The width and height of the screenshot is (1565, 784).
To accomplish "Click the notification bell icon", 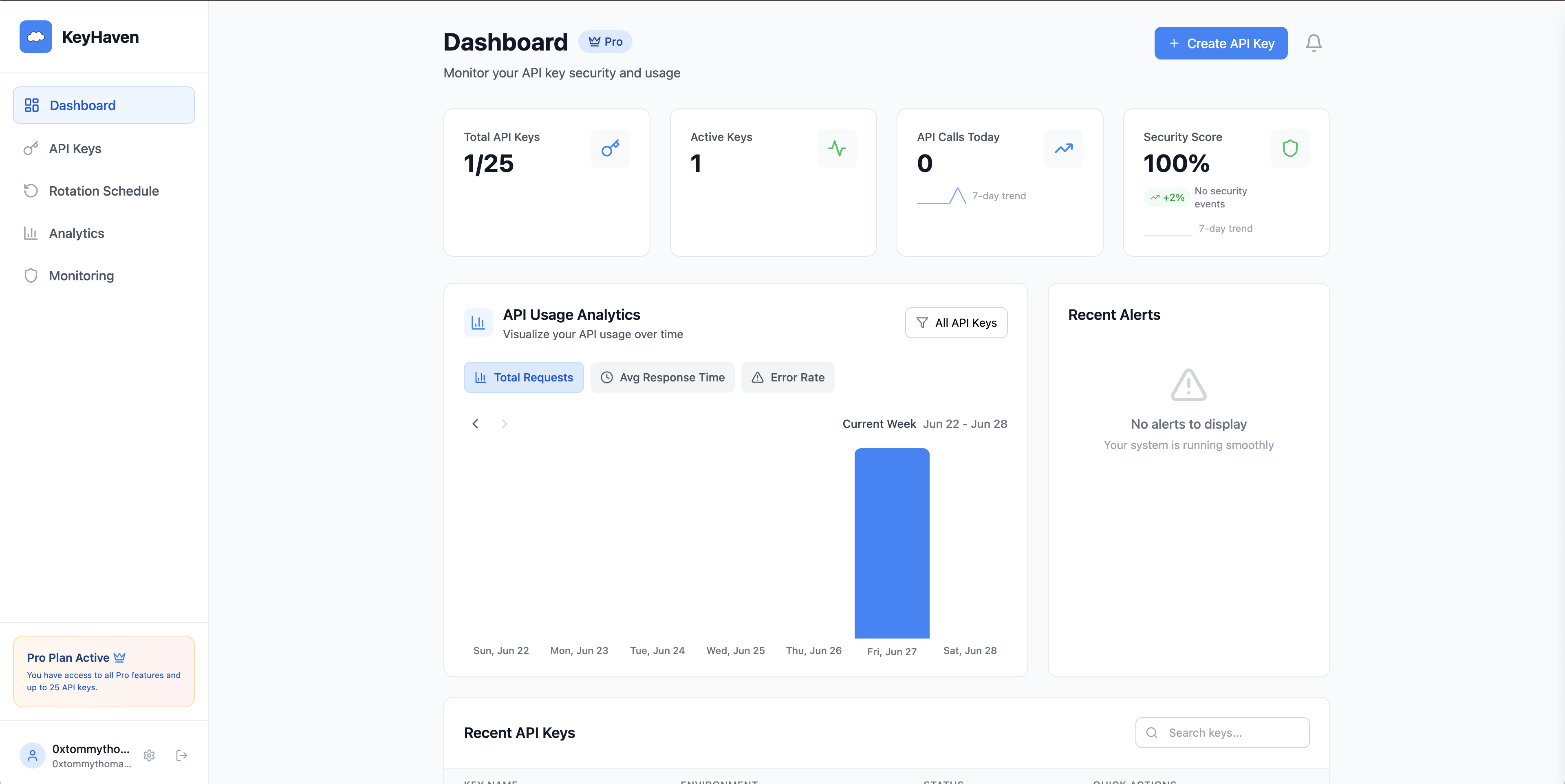I will tap(1314, 43).
